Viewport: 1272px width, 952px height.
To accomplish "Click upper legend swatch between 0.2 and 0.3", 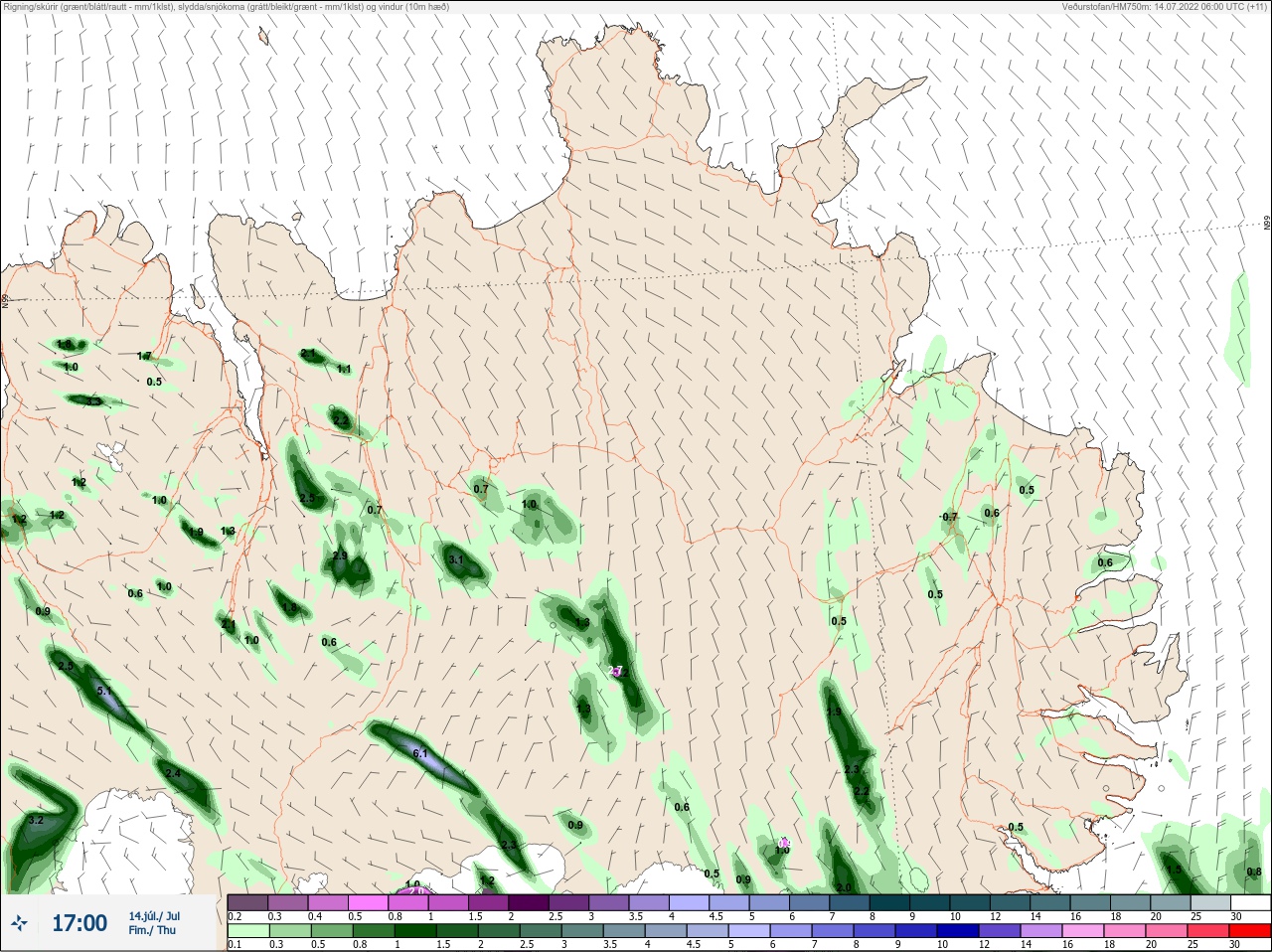I will pos(247,903).
